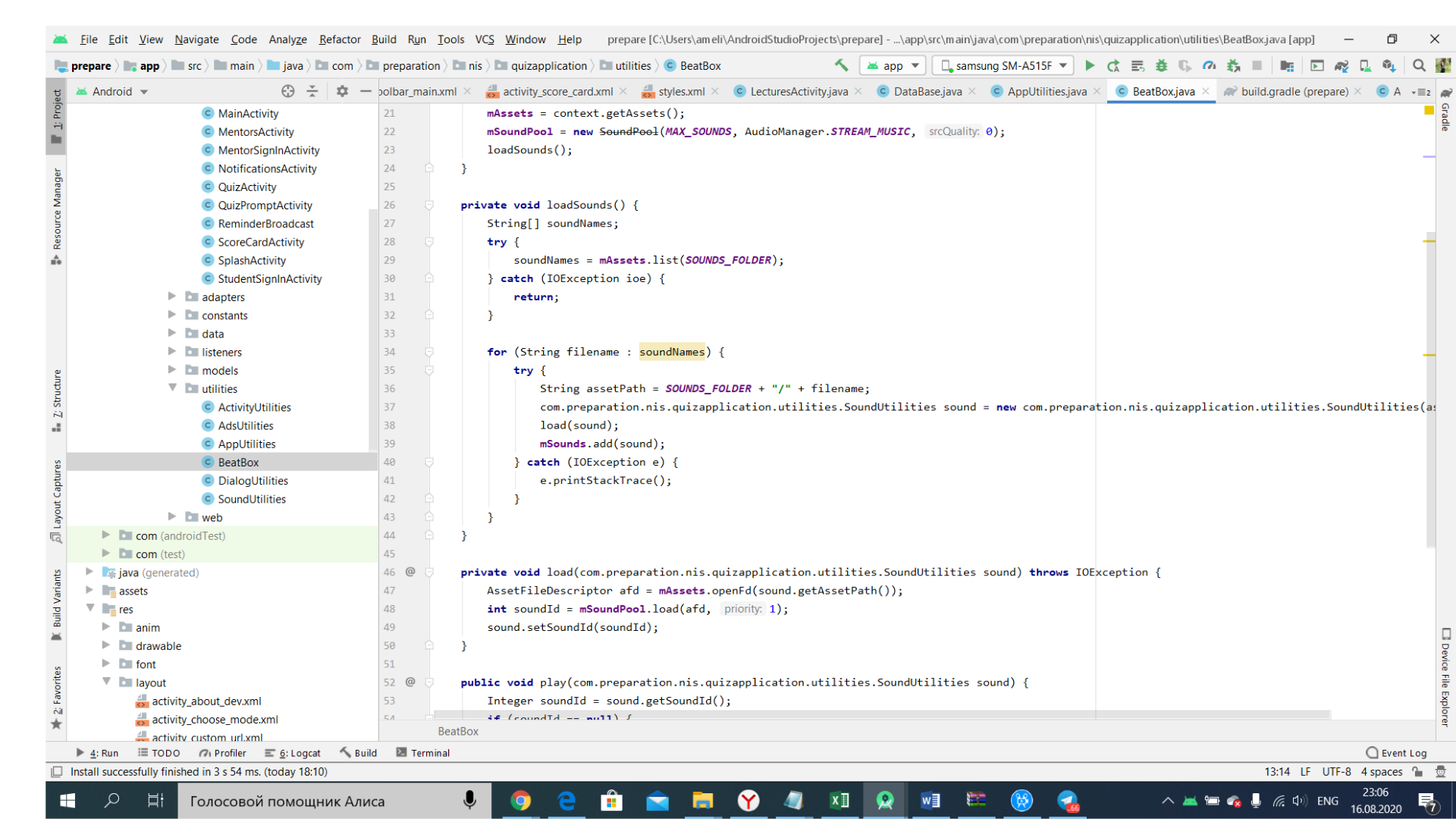Click scroll-from-source target icon in project panel
Viewport: 1456px width, 819px height.
click(x=287, y=91)
